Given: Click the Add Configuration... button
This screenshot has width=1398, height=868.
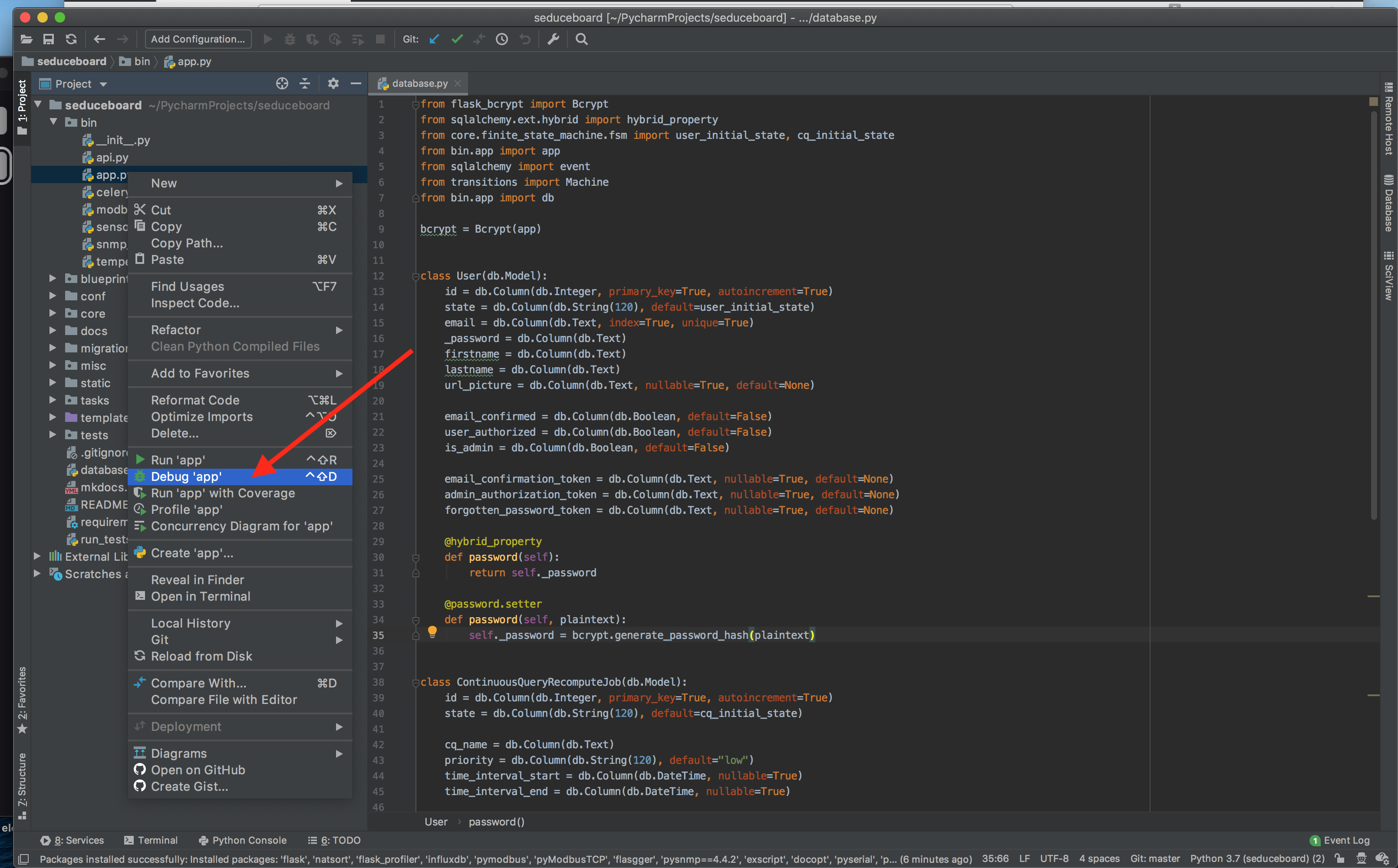Looking at the screenshot, I should 198,39.
